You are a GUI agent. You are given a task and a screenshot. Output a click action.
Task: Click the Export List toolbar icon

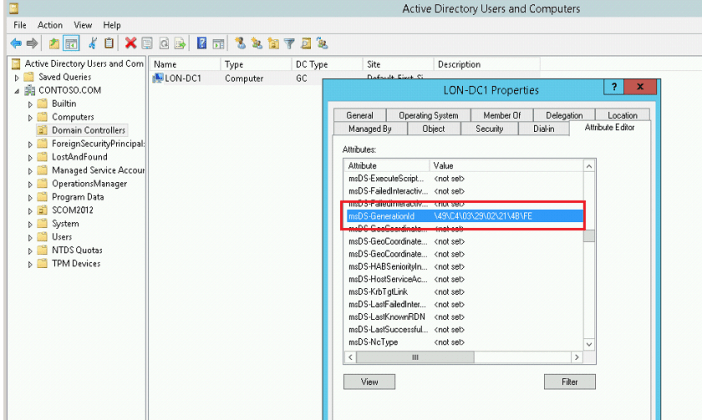pos(180,43)
